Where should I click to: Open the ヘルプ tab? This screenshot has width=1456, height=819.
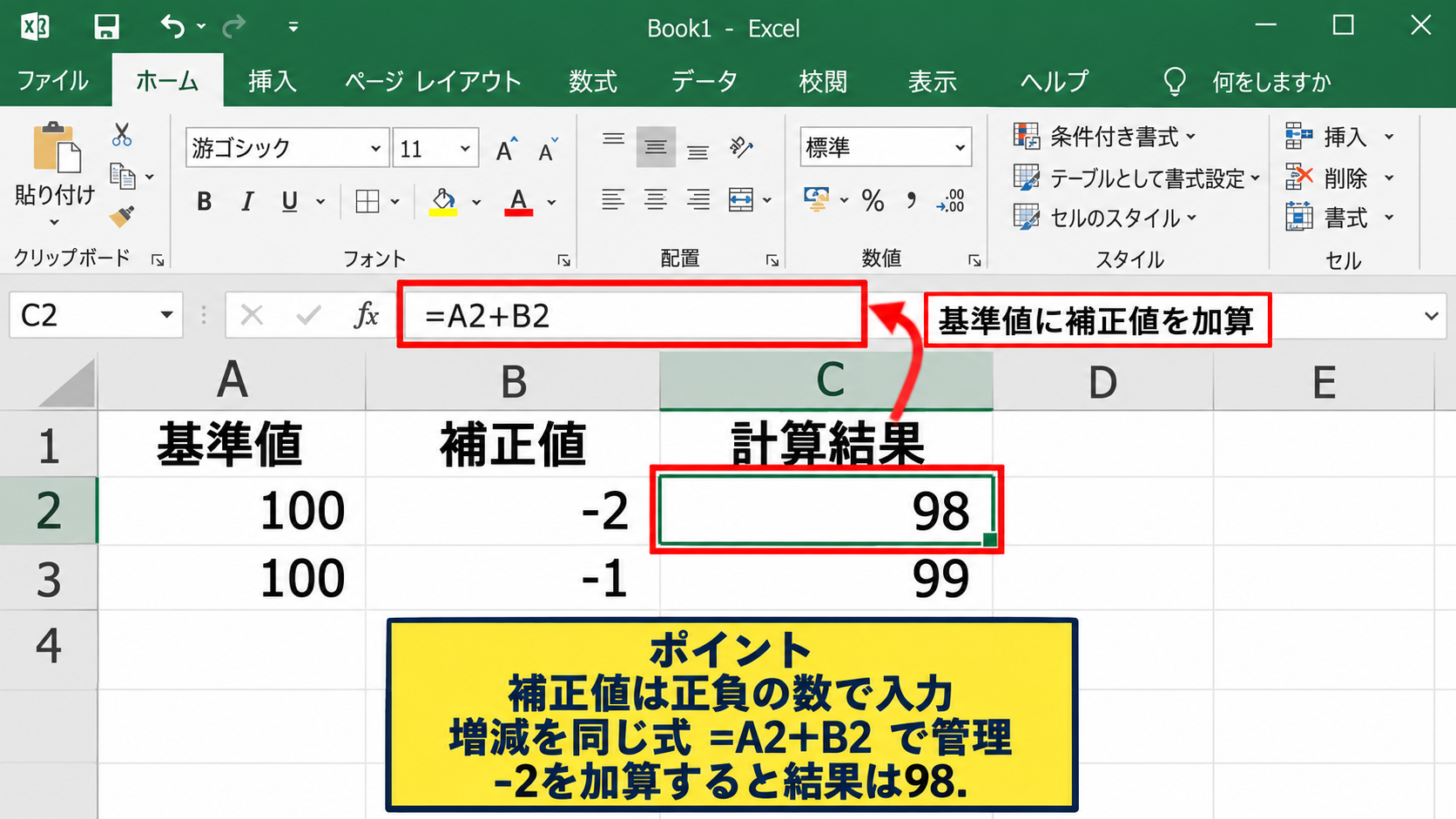tap(1055, 81)
